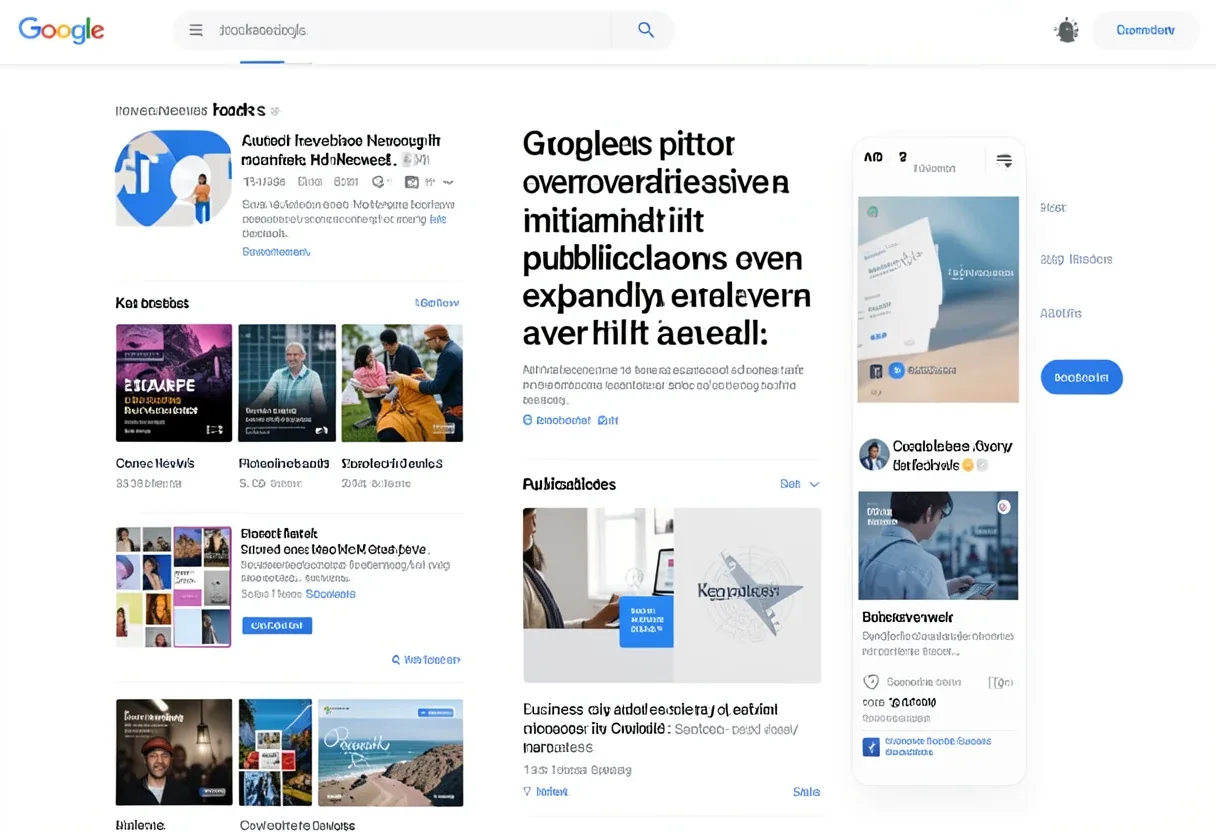1216x832 pixels.
Task: Click the author avatar in the phone panel
Action: click(874, 455)
